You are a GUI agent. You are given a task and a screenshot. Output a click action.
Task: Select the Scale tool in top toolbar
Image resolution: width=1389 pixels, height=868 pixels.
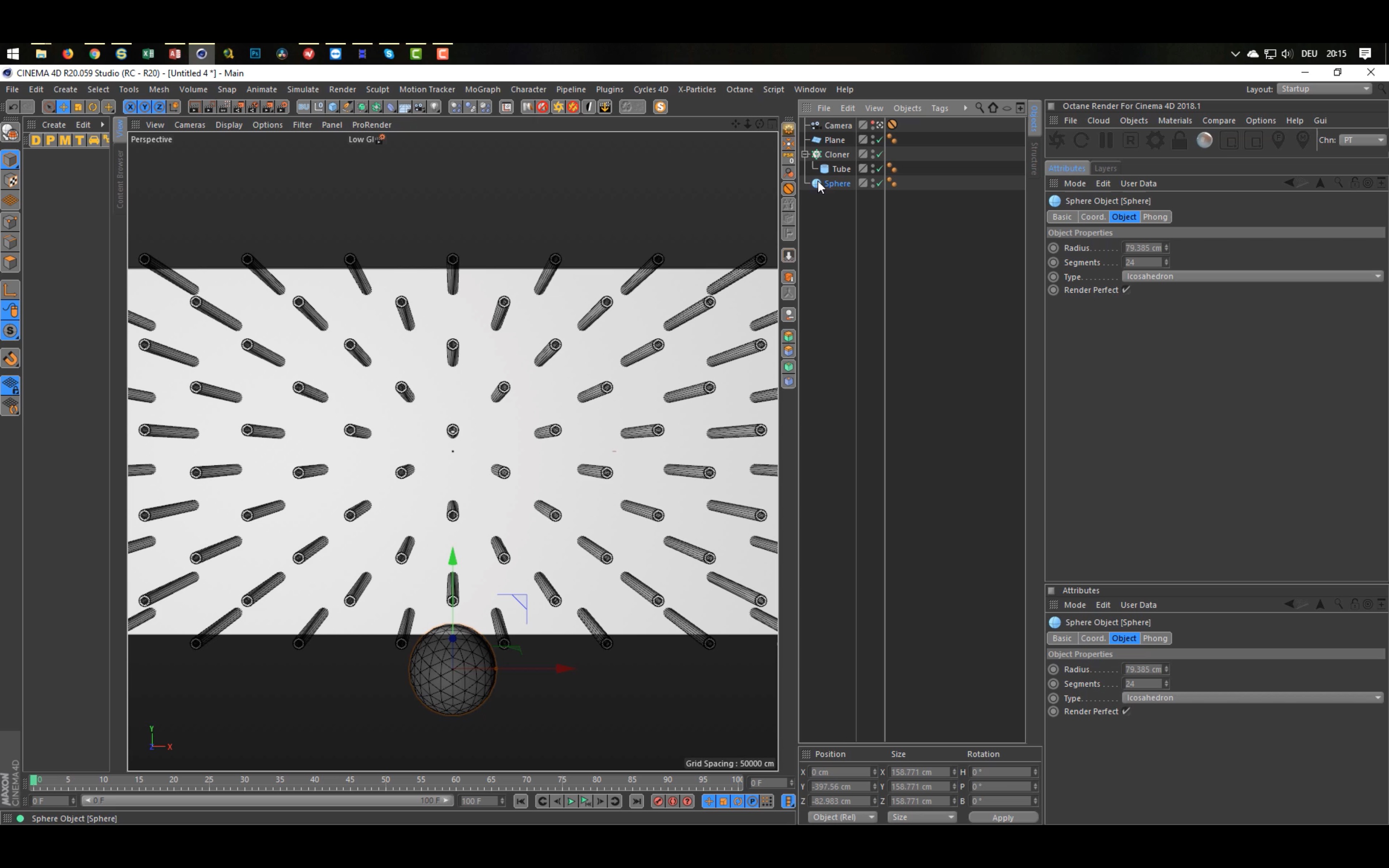coord(78,107)
